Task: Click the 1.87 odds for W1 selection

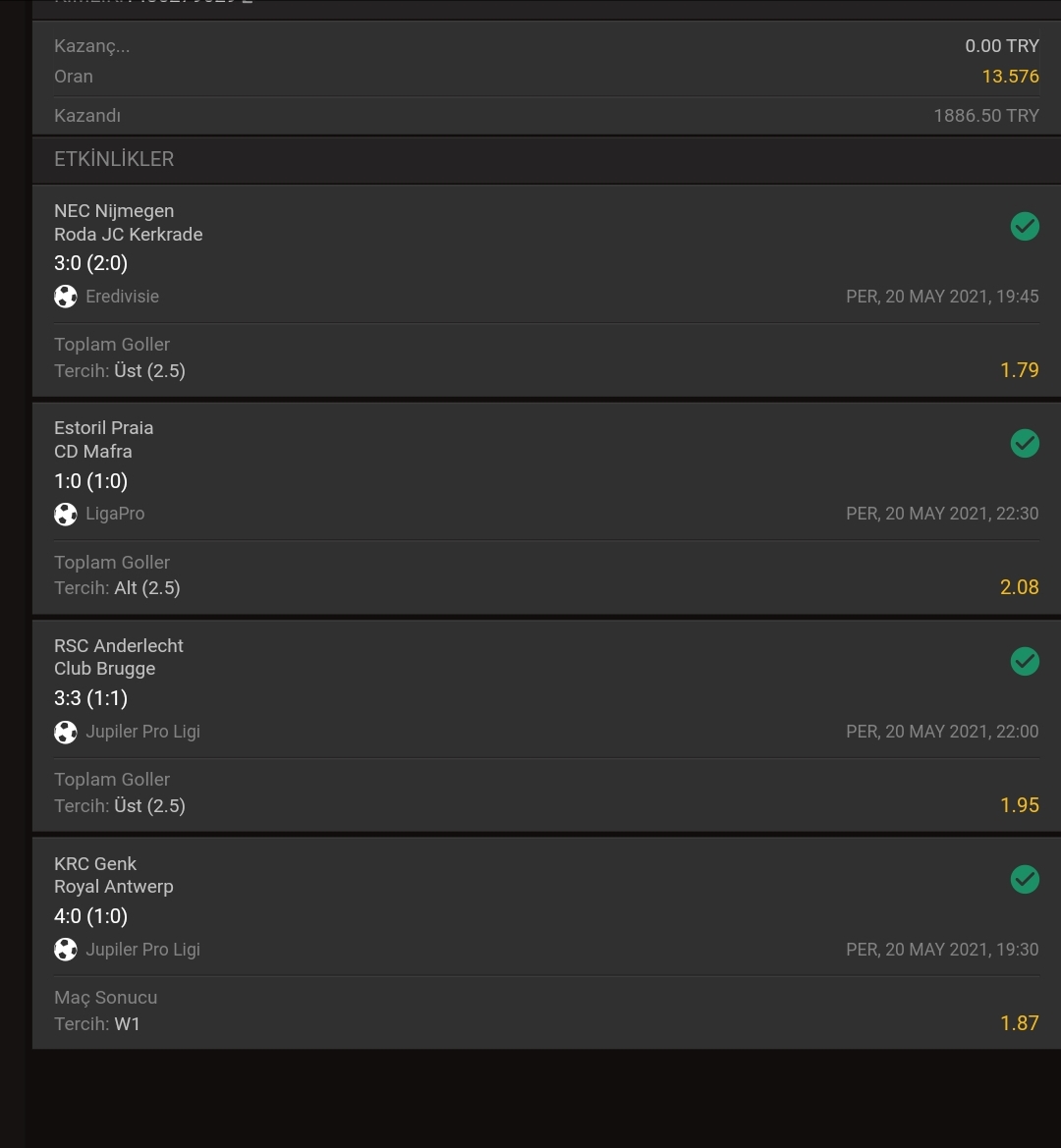Action: 1020,1023
